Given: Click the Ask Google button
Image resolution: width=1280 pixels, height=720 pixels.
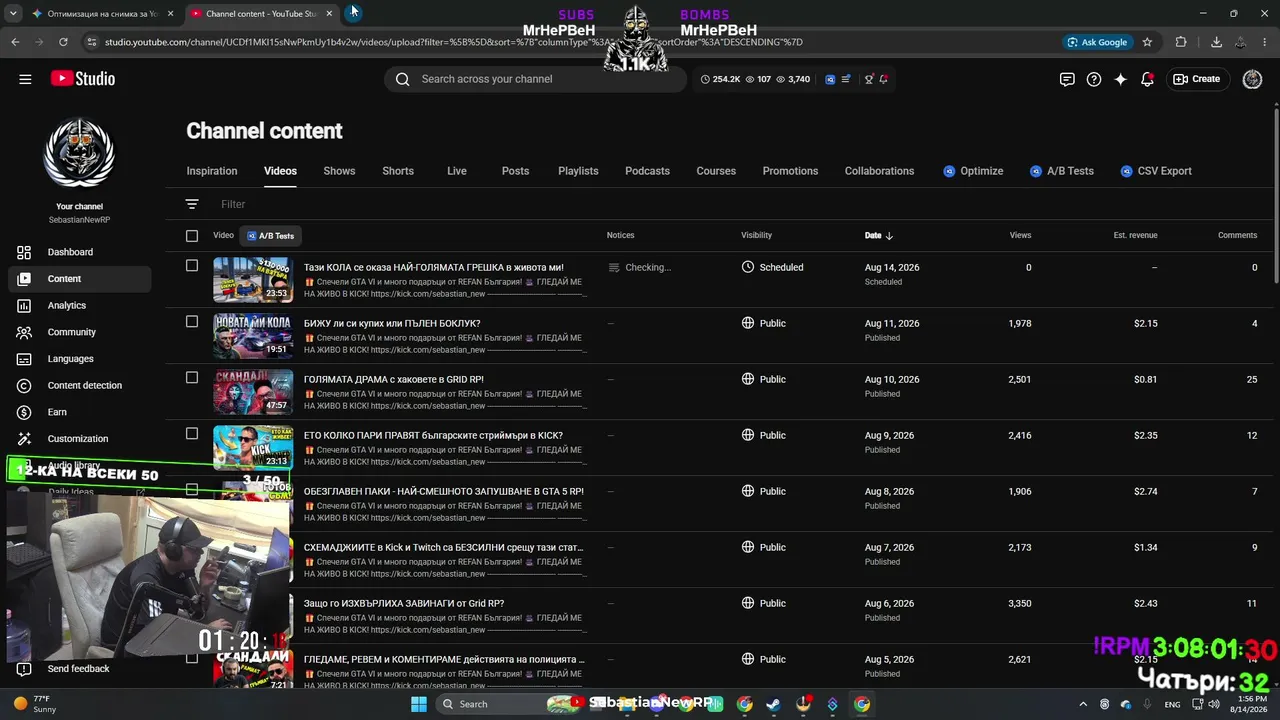Looking at the screenshot, I should [1097, 42].
